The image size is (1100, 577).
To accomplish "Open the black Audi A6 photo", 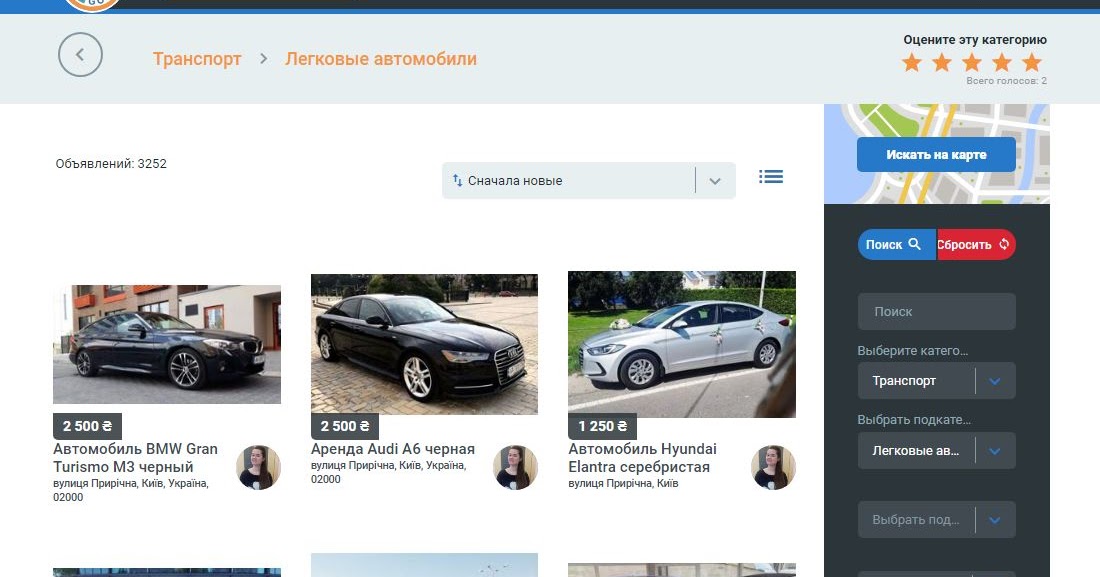I will click(x=424, y=344).
